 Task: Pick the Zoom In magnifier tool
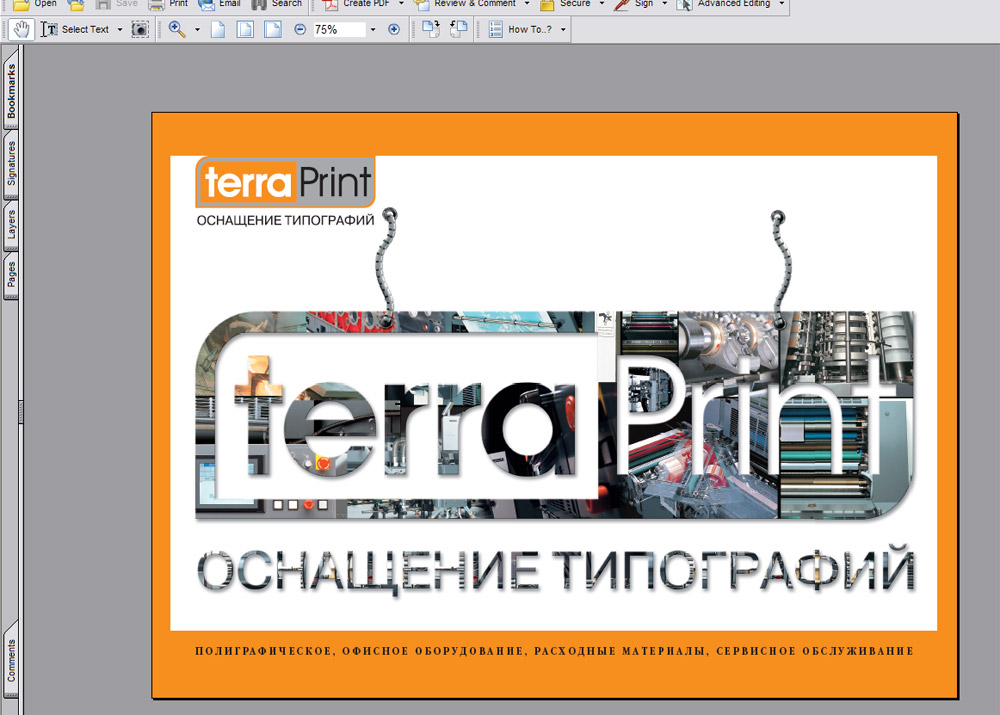coord(177,29)
